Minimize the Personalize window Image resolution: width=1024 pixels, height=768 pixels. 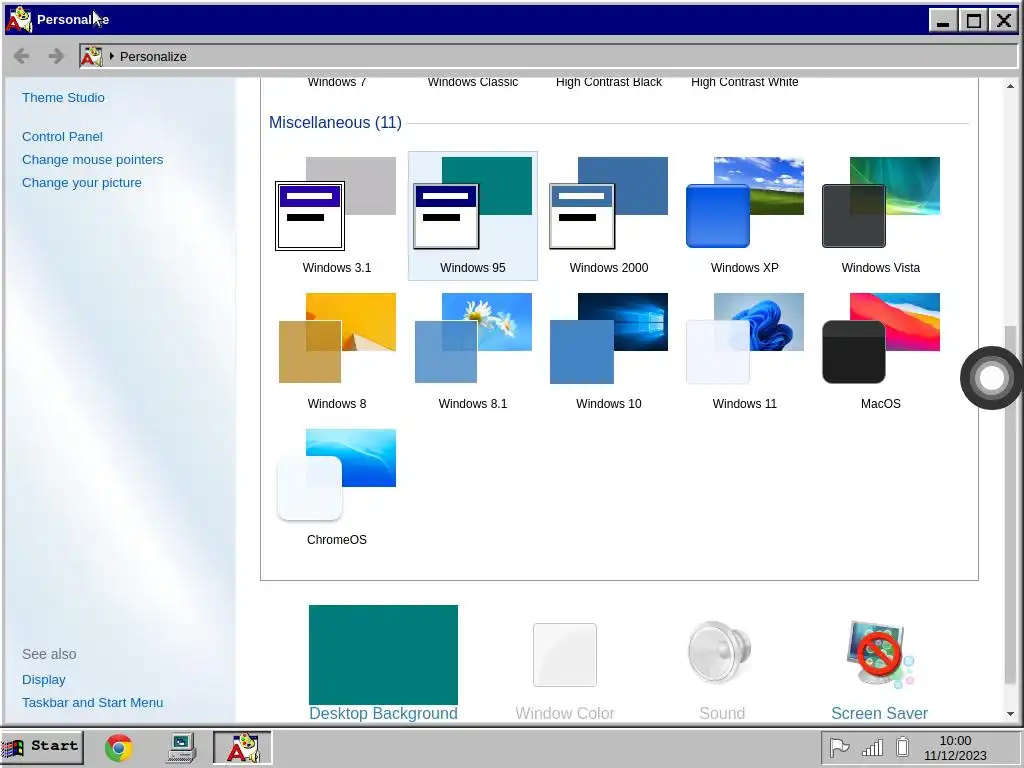[x=943, y=21]
